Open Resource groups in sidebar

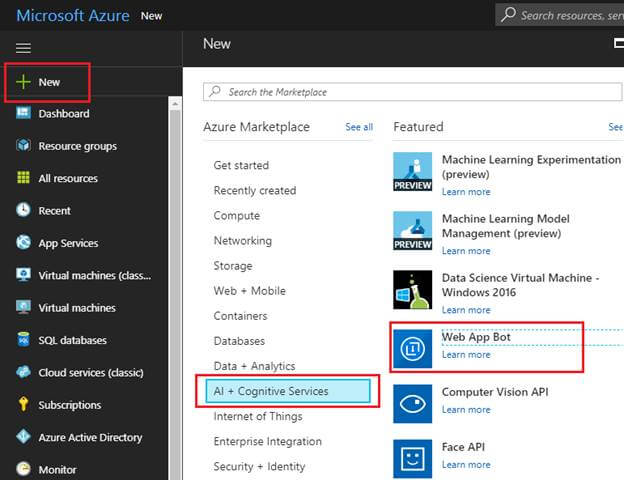[x=78, y=146]
